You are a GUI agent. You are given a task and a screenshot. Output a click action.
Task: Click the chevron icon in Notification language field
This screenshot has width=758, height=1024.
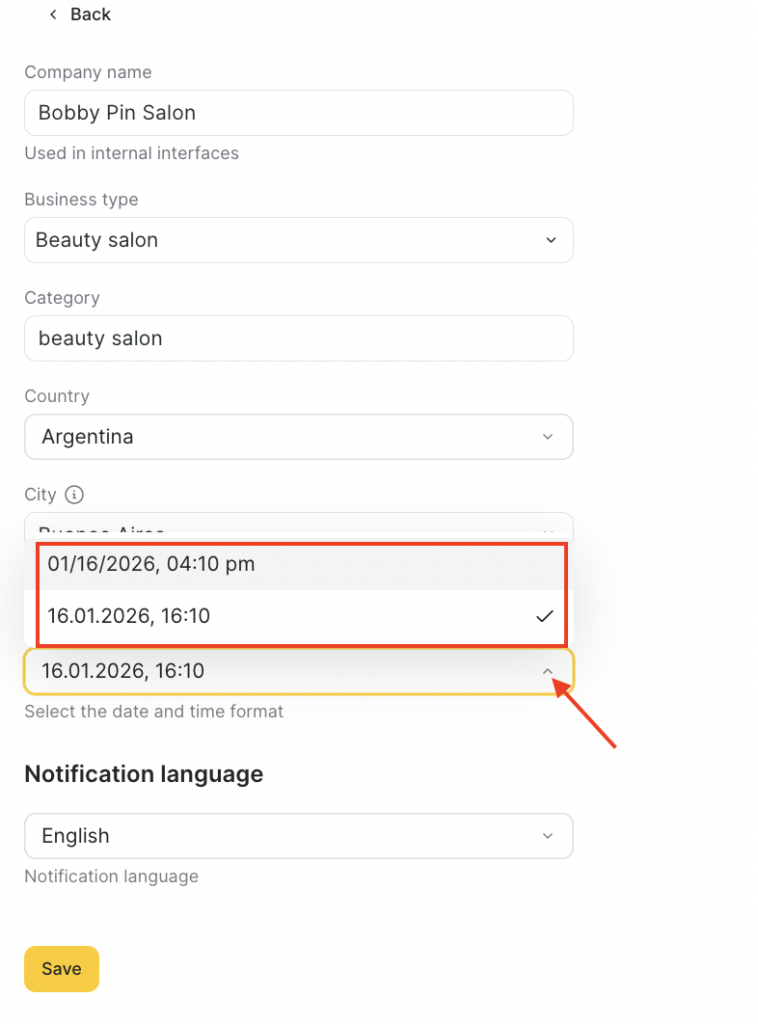(x=547, y=836)
